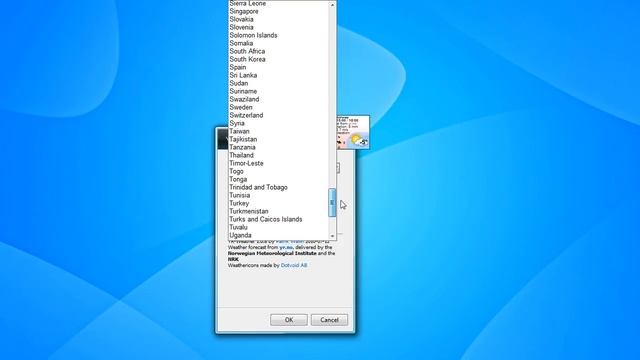Select Sweden list entry
Screen dimensions: 640x360
(x=278, y=107)
